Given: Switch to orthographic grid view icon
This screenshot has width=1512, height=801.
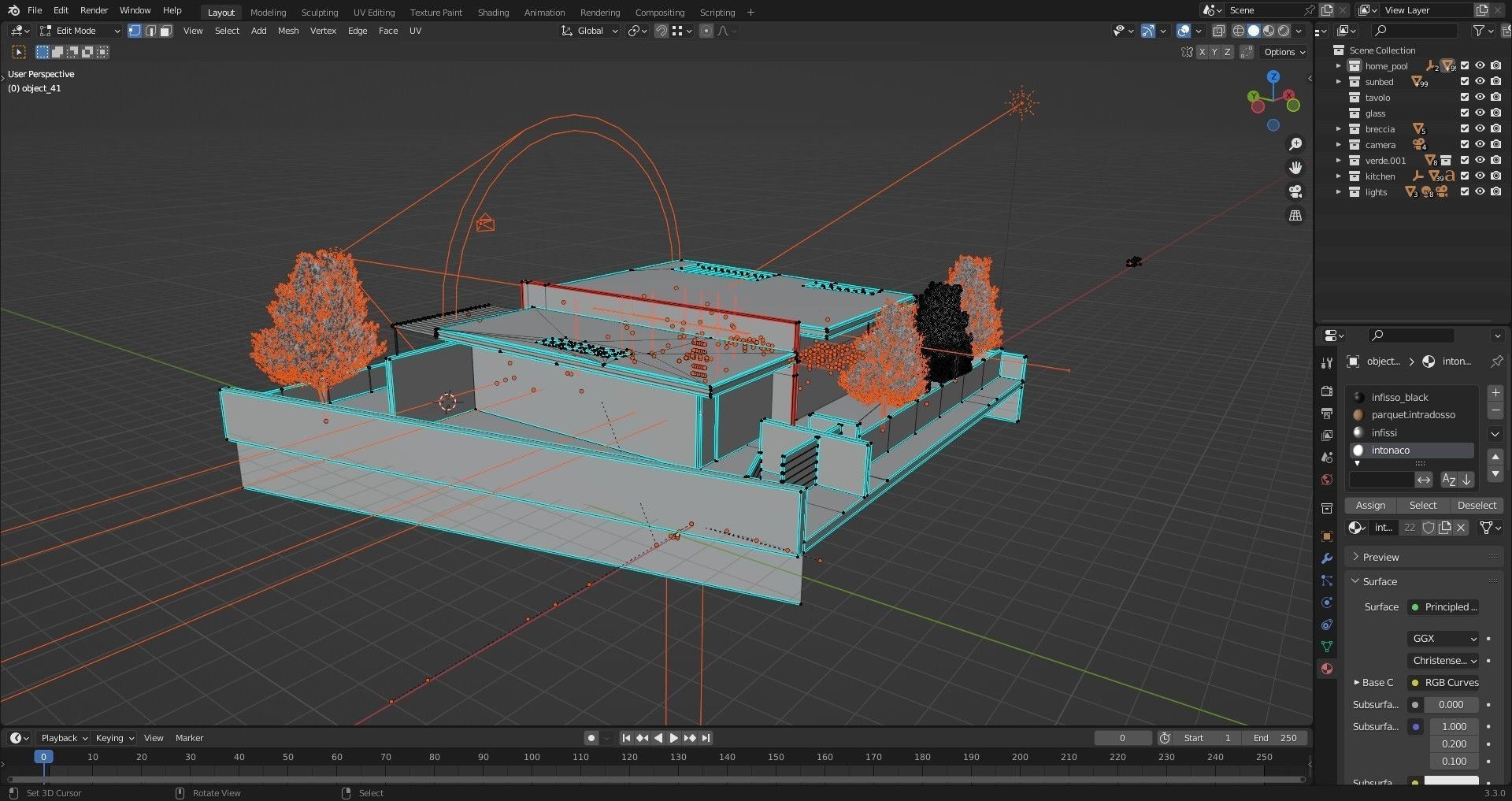Looking at the screenshot, I should (x=1295, y=215).
